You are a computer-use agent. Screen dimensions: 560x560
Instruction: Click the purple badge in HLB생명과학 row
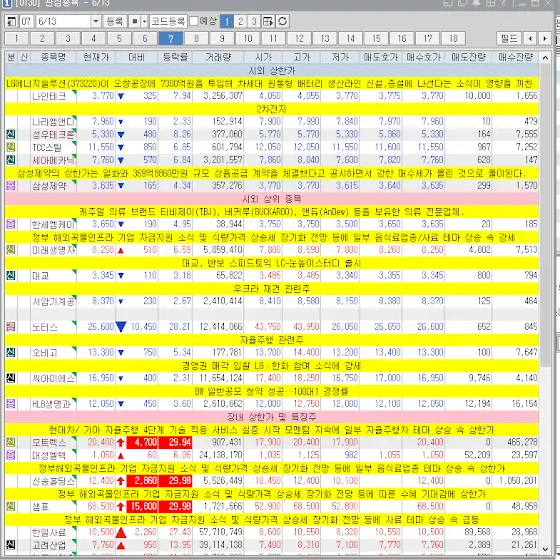pos(11,404)
